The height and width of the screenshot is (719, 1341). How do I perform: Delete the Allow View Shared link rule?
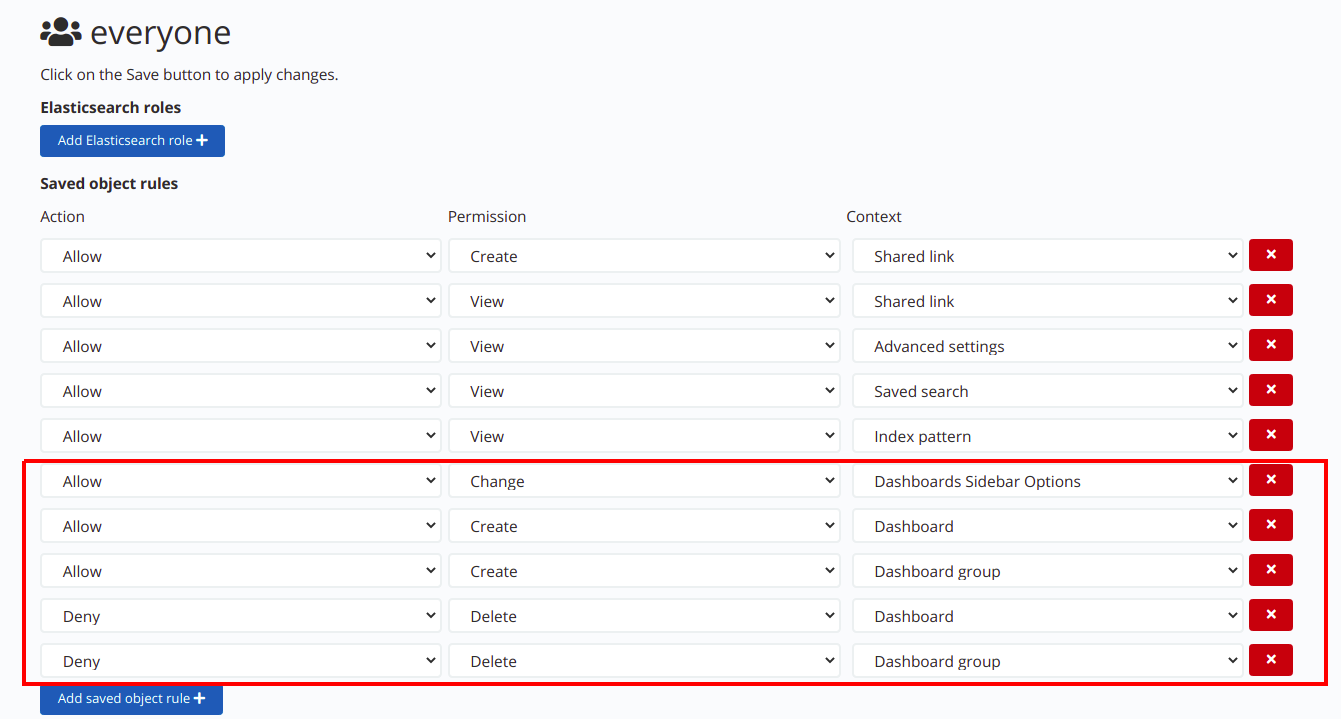point(1270,300)
